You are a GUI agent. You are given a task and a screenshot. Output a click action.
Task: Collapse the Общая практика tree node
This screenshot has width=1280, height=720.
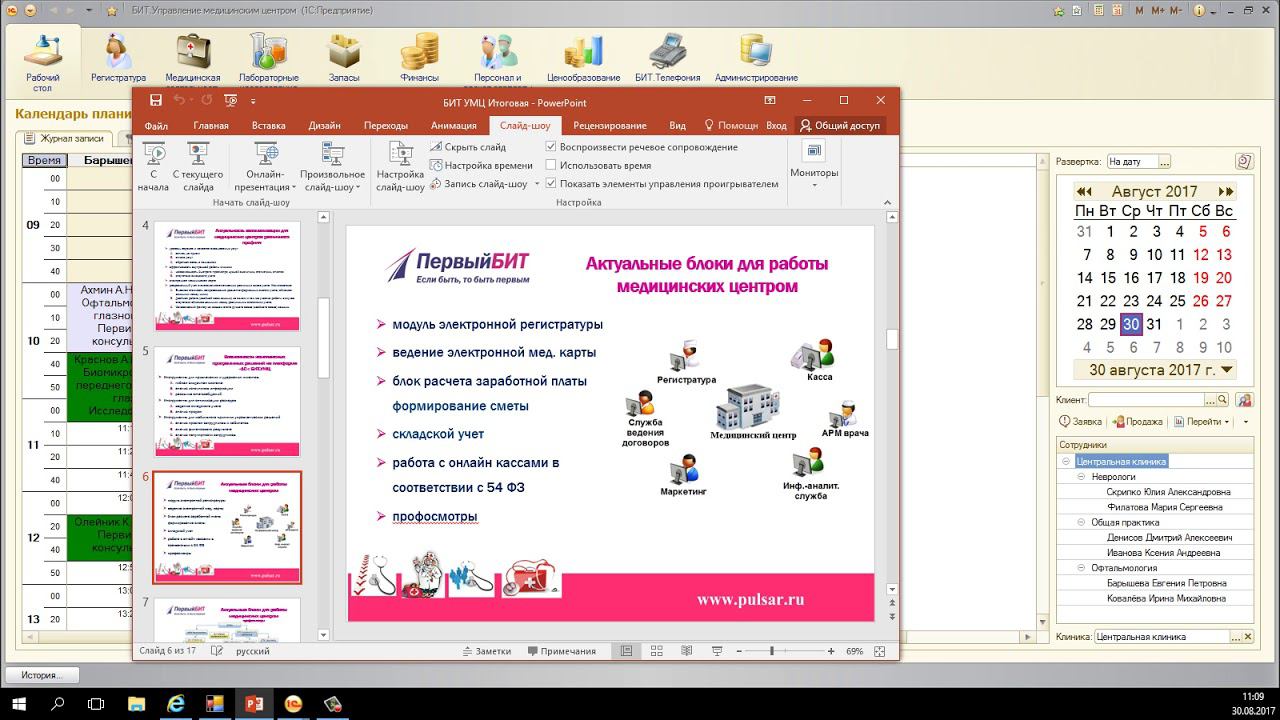1081,522
